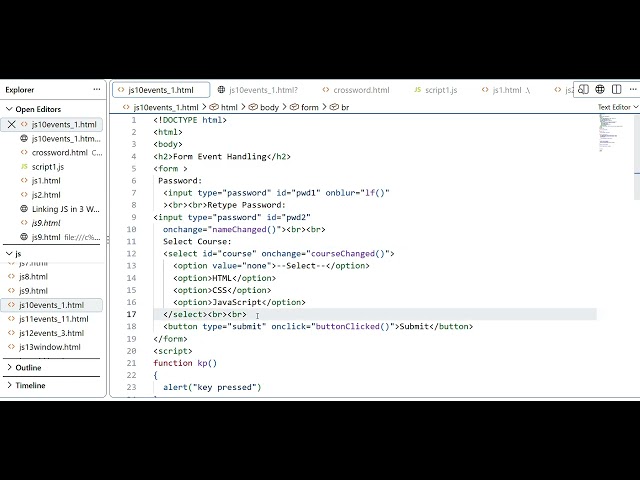Click 'function kp()' on line 21
The height and width of the screenshot is (480, 640).
(x=185, y=363)
